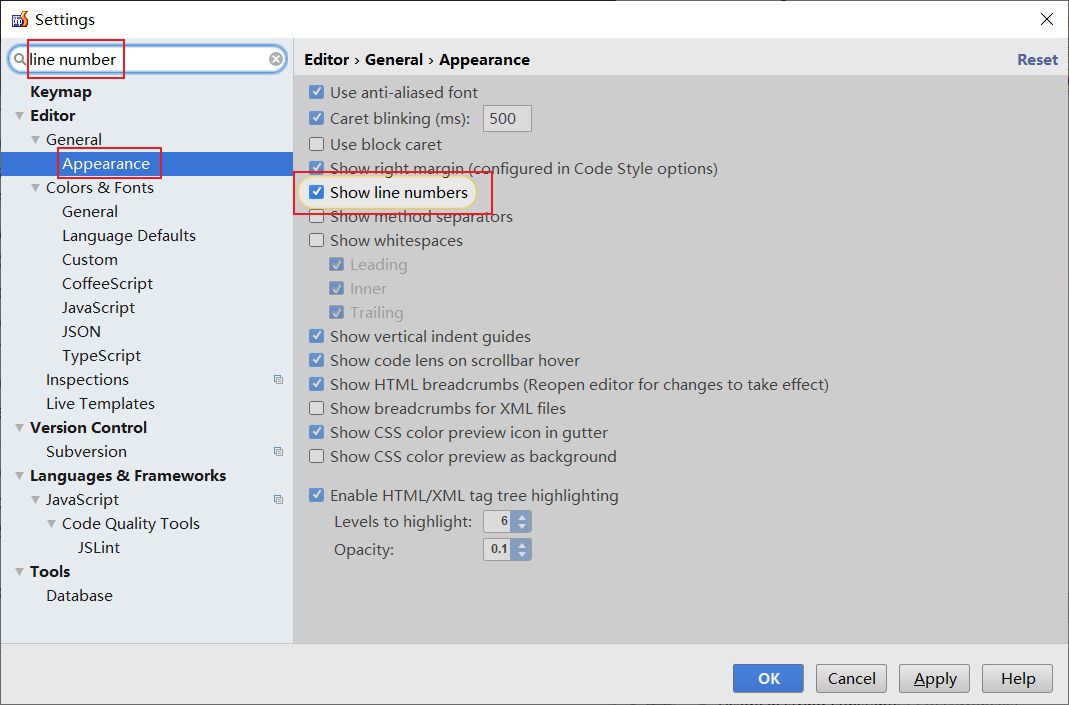Viewport: 1069px width, 705px height.
Task: Click the Reset link
Action: coord(1037,60)
